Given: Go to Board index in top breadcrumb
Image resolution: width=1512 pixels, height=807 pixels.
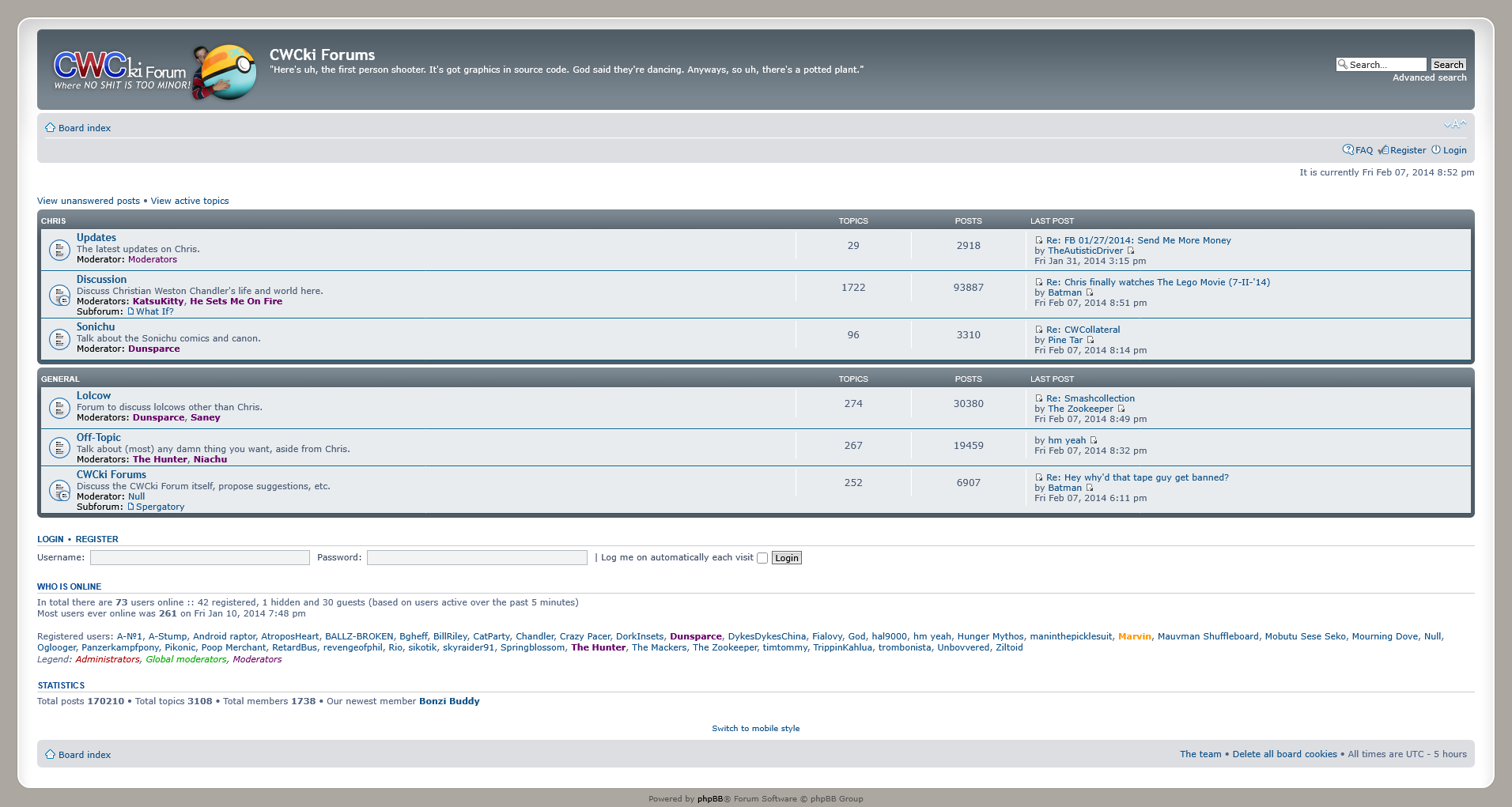Looking at the screenshot, I should [x=85, y=128].
